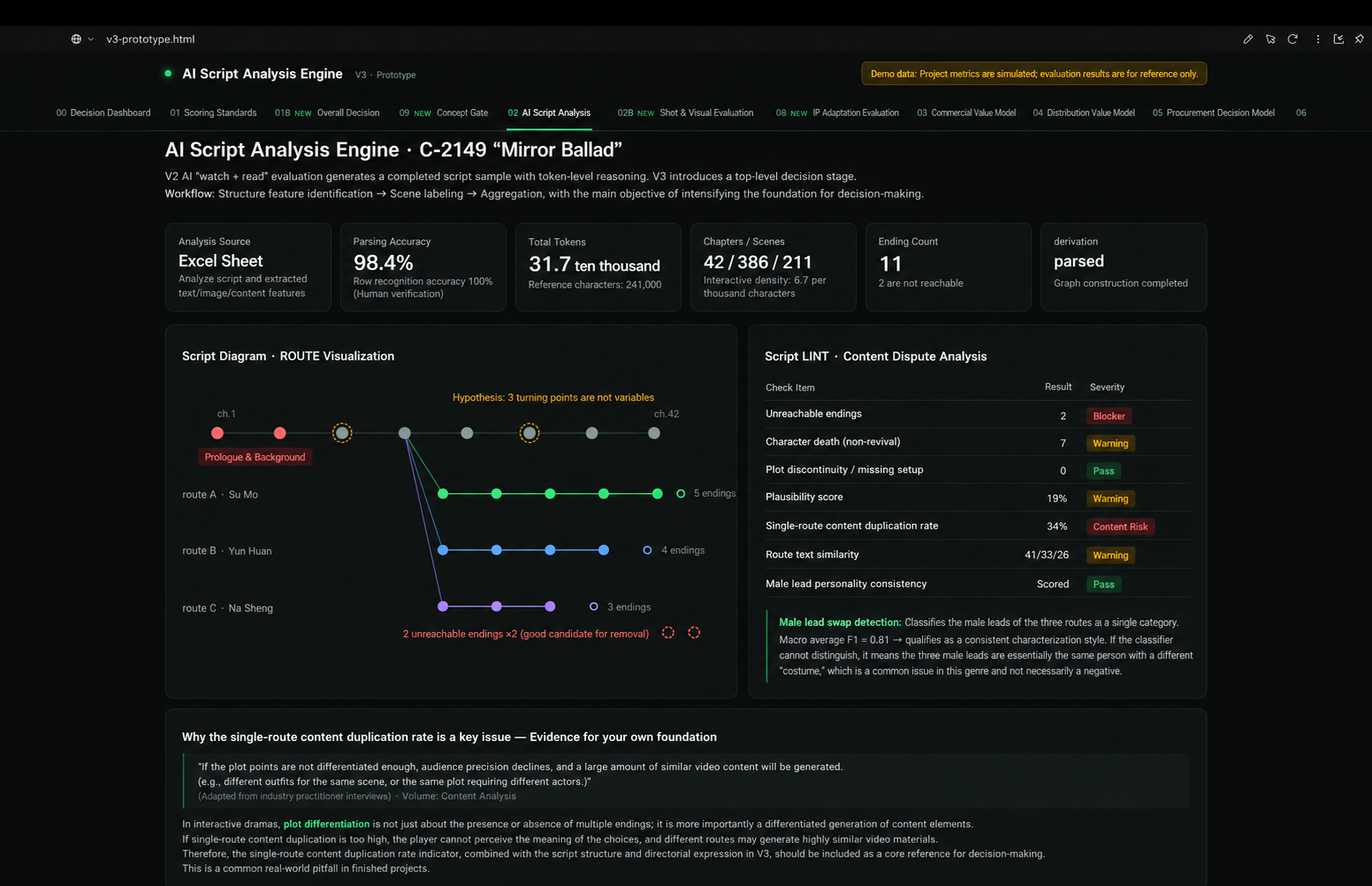This screenshot has height=886, width=1372.
Task: Click the 'route C · Na Sheng' label
Action: (228, 608)
